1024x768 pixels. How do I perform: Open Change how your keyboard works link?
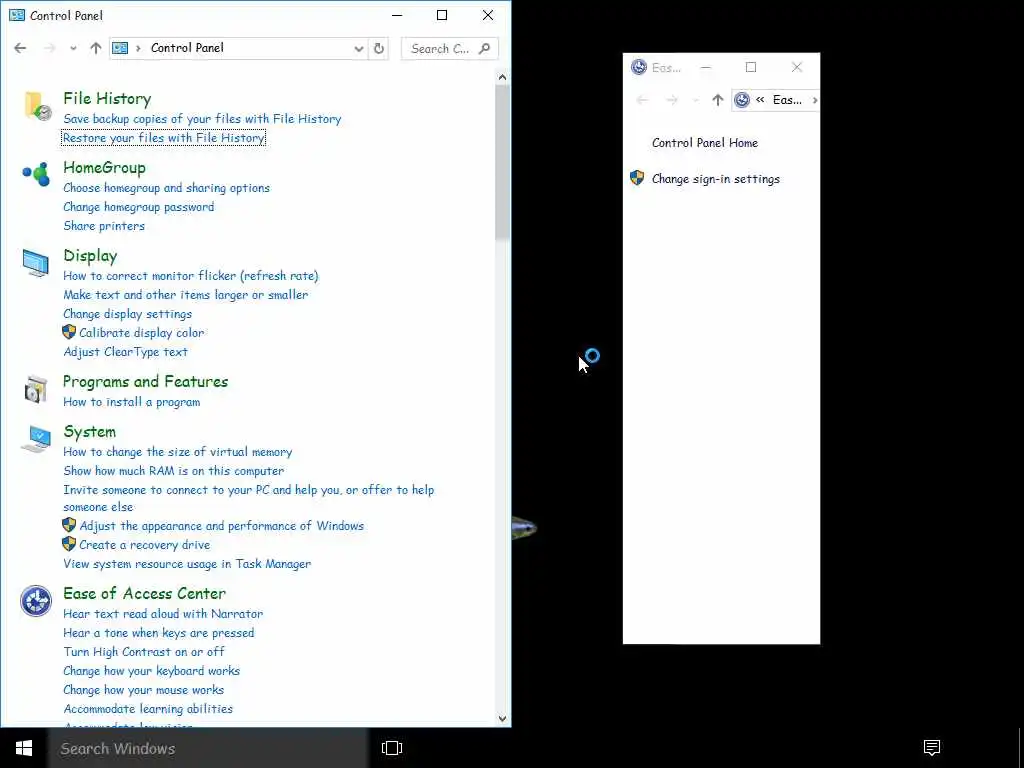point(152,671)
